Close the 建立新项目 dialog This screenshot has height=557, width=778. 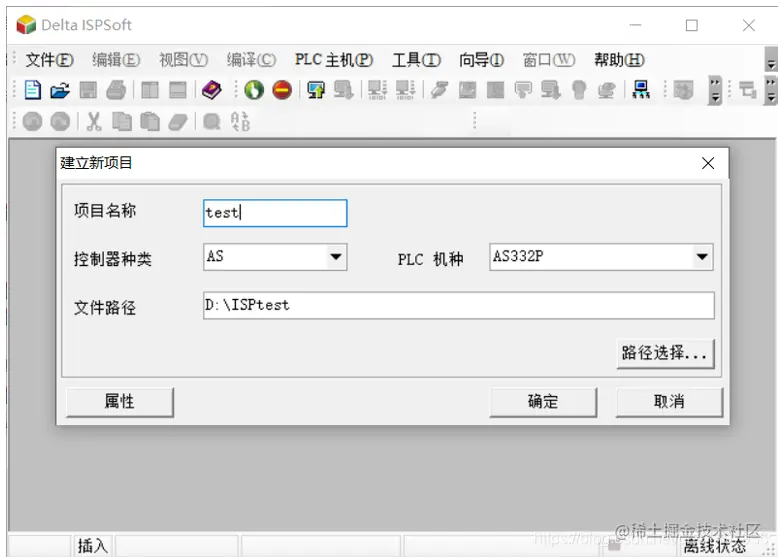[708, 163]
